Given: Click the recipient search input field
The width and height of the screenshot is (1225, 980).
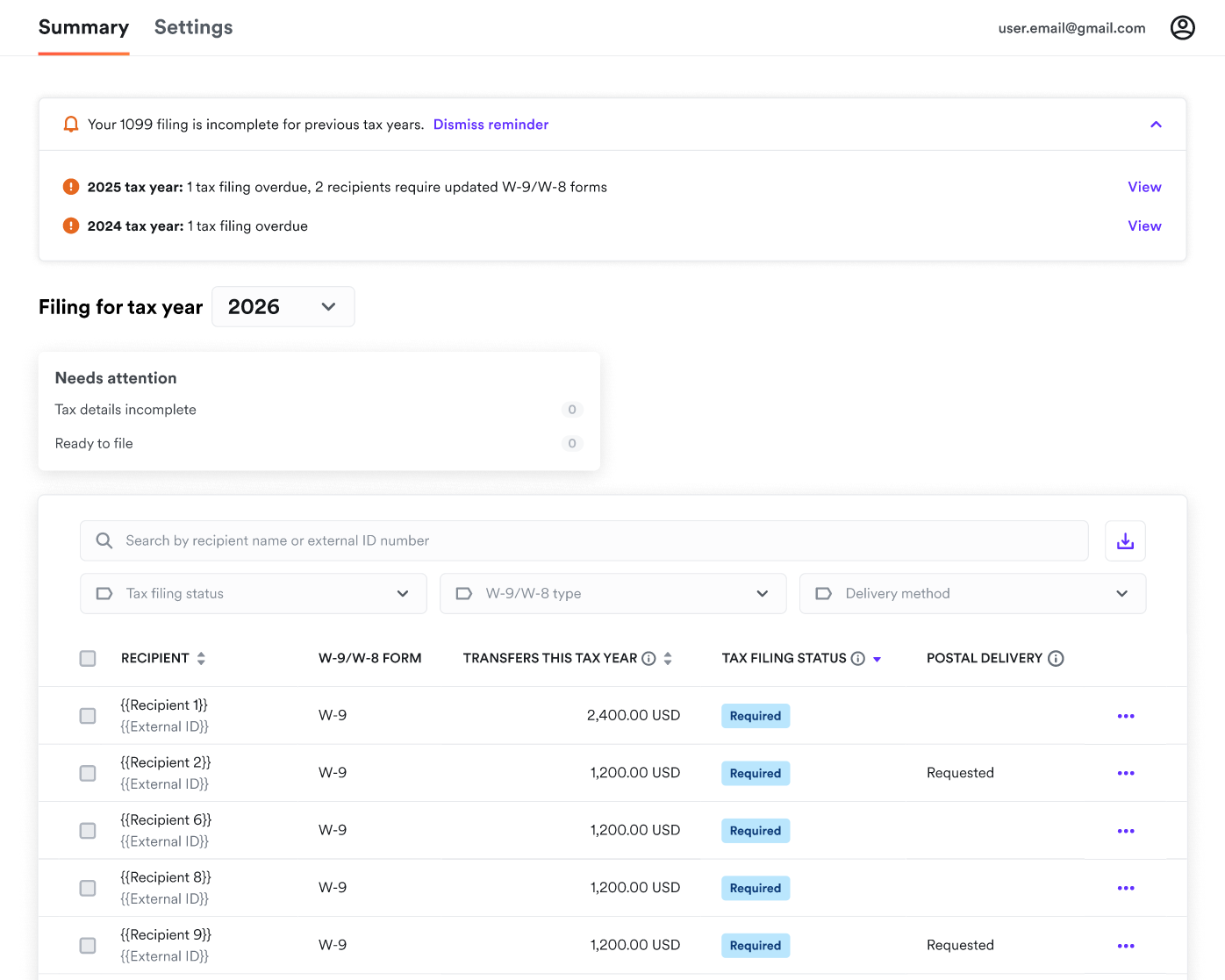Looking at the screenshot, I should [584, 541].
